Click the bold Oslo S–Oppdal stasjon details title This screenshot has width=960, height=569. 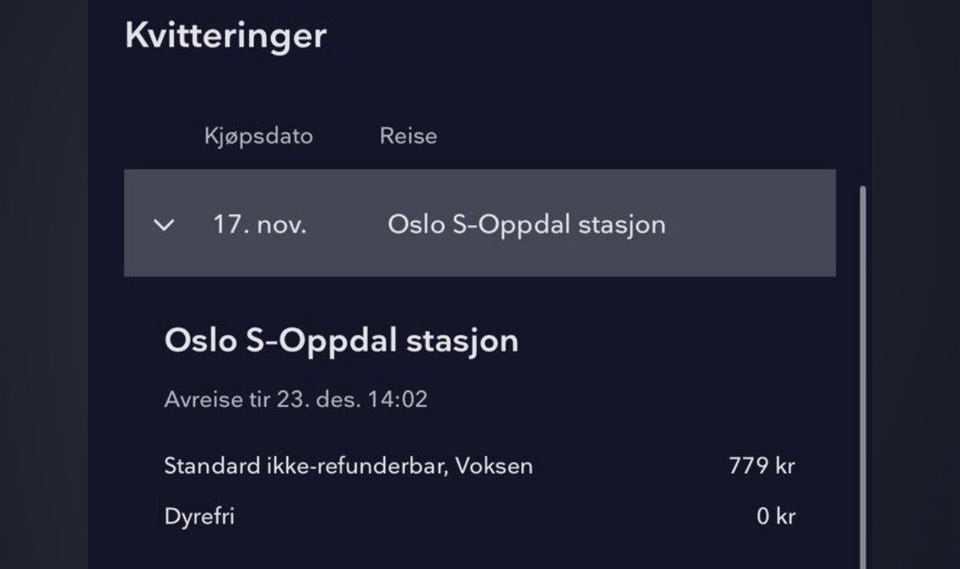click(341, 340)
